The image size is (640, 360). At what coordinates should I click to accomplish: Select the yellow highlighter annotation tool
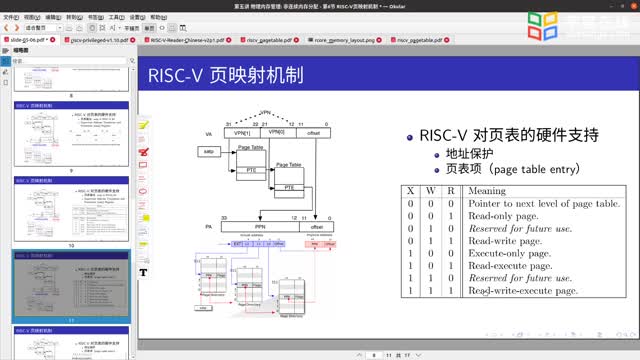143,125
